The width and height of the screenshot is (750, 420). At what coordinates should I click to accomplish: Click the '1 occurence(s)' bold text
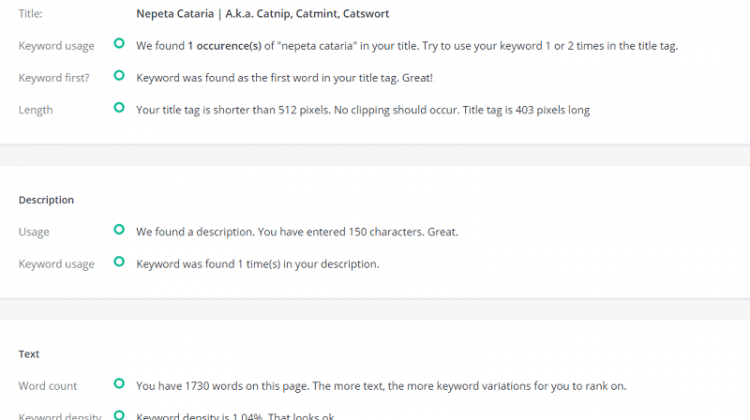click(x=224, y=46)
